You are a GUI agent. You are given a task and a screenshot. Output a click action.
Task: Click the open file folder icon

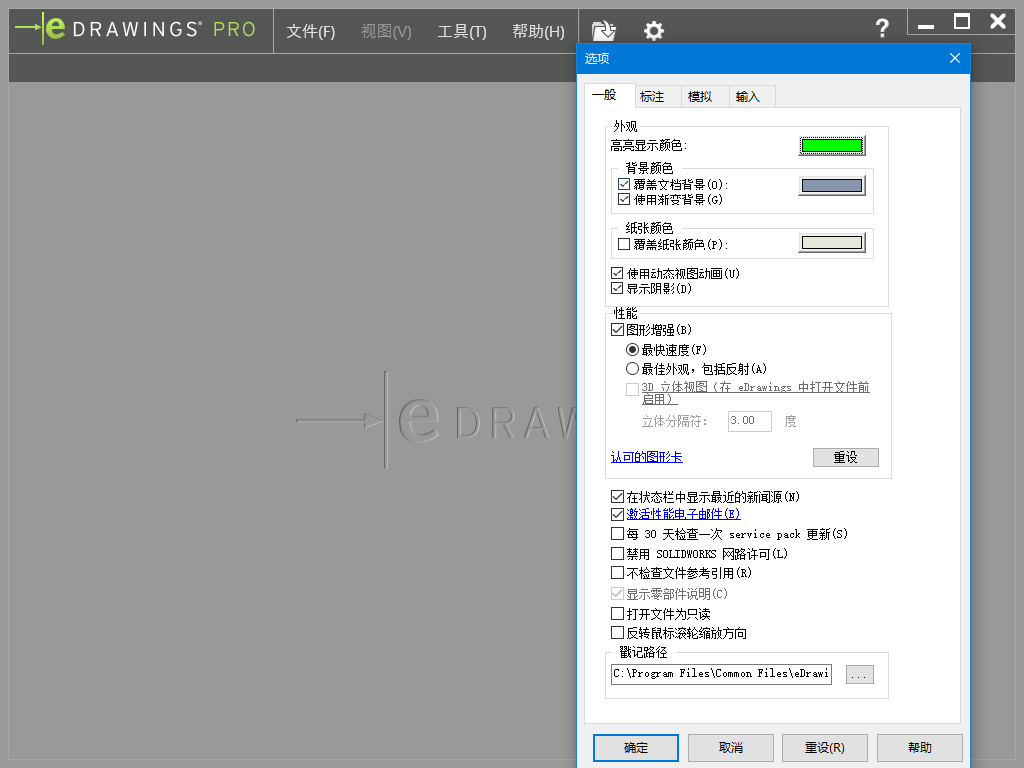(x=603, y=31)
